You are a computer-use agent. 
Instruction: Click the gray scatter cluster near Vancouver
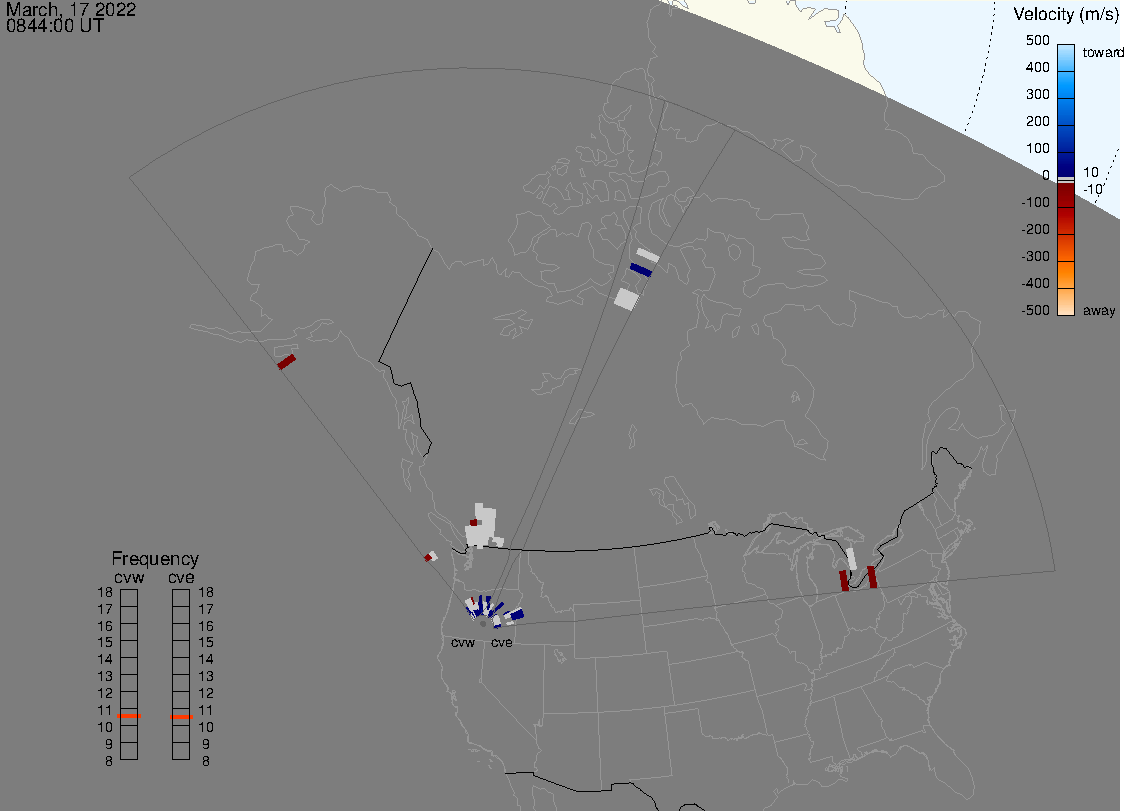pos(482,528)
